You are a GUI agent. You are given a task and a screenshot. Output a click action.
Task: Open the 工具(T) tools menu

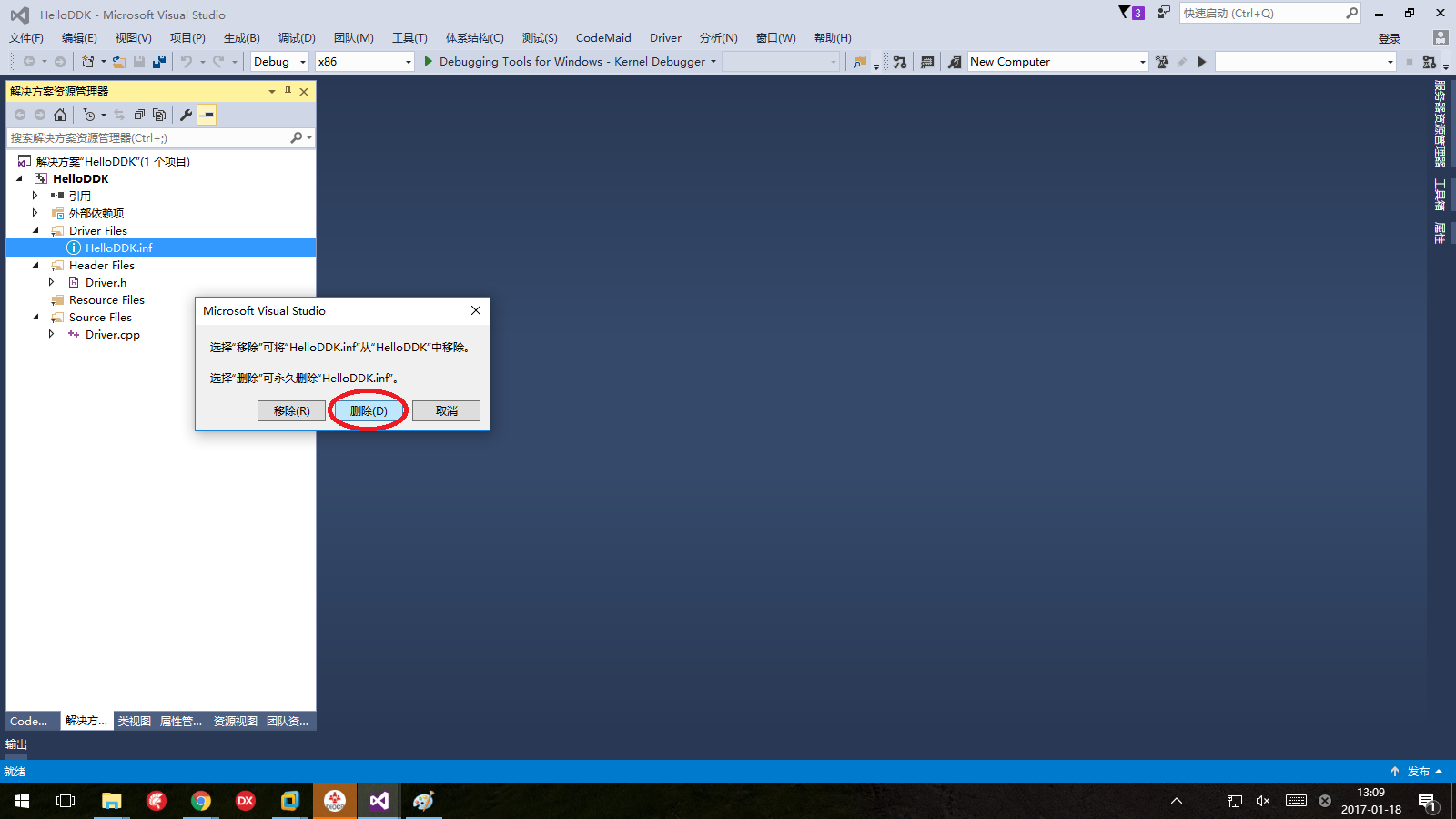[x=409, y=38]
